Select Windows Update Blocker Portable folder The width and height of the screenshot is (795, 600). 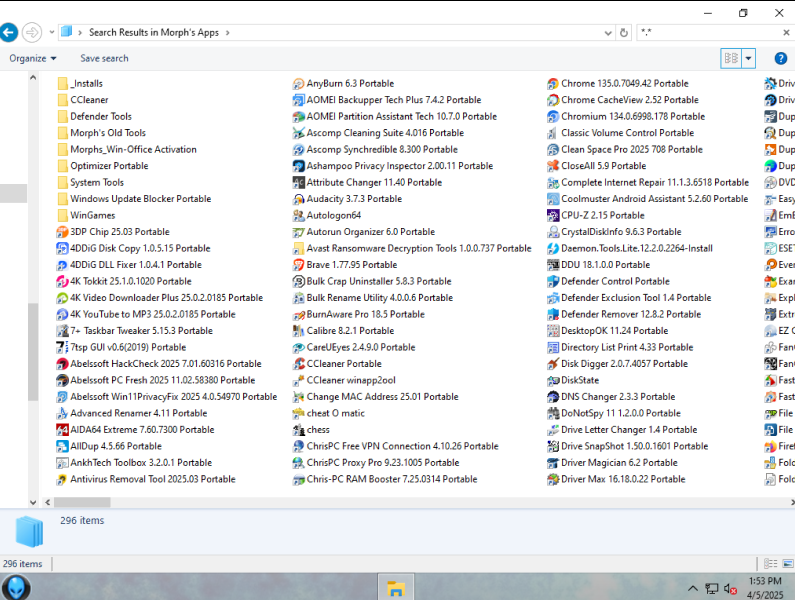coord(134,199)
